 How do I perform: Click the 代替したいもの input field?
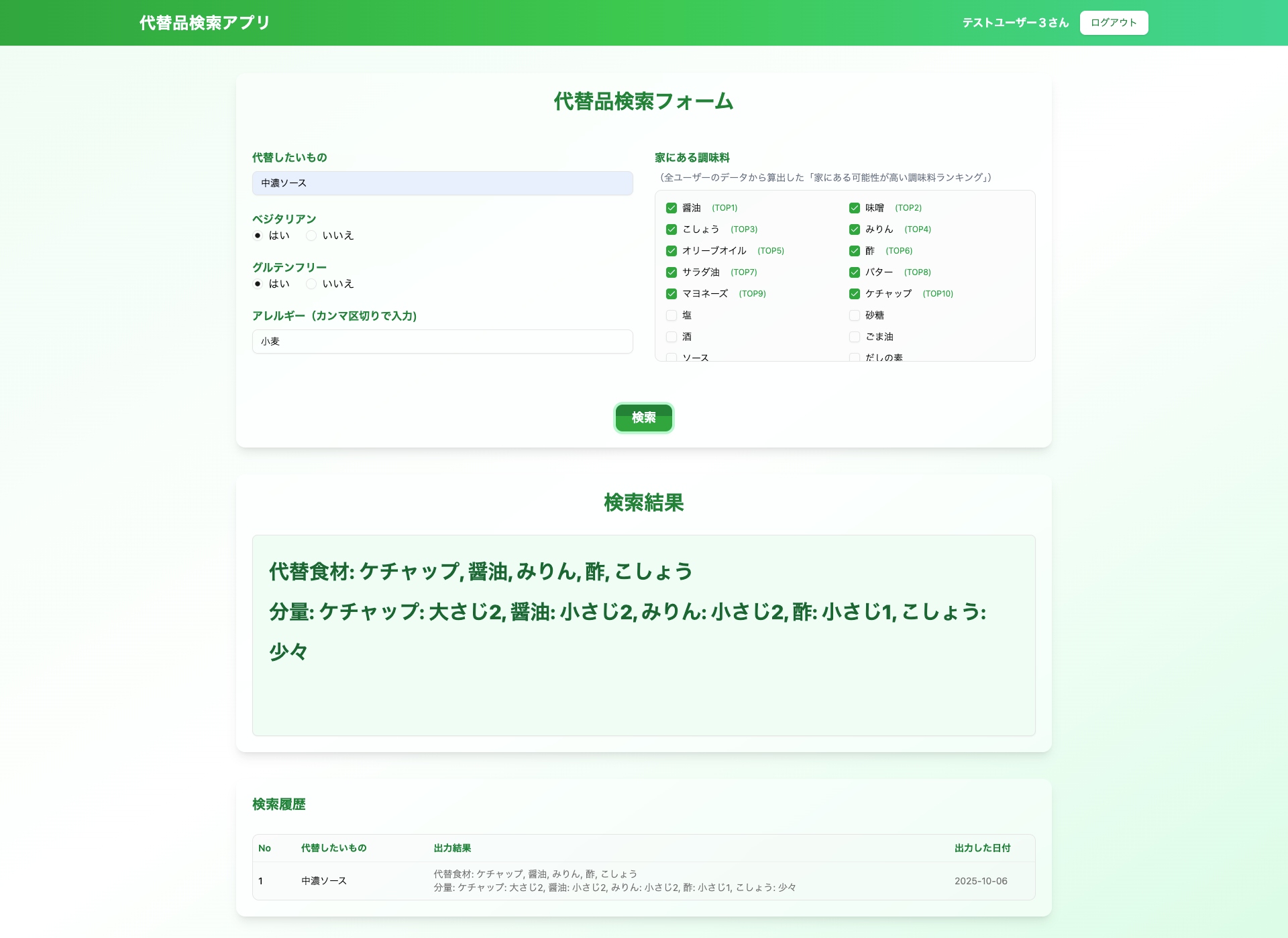click(442, 183)
